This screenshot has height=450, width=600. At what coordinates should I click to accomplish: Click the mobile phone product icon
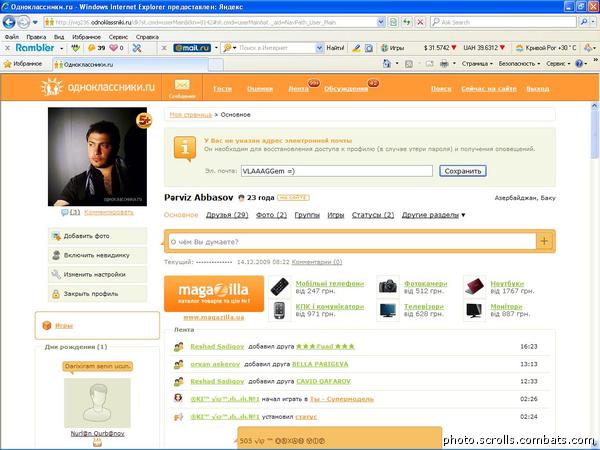[x=280, y=287]
